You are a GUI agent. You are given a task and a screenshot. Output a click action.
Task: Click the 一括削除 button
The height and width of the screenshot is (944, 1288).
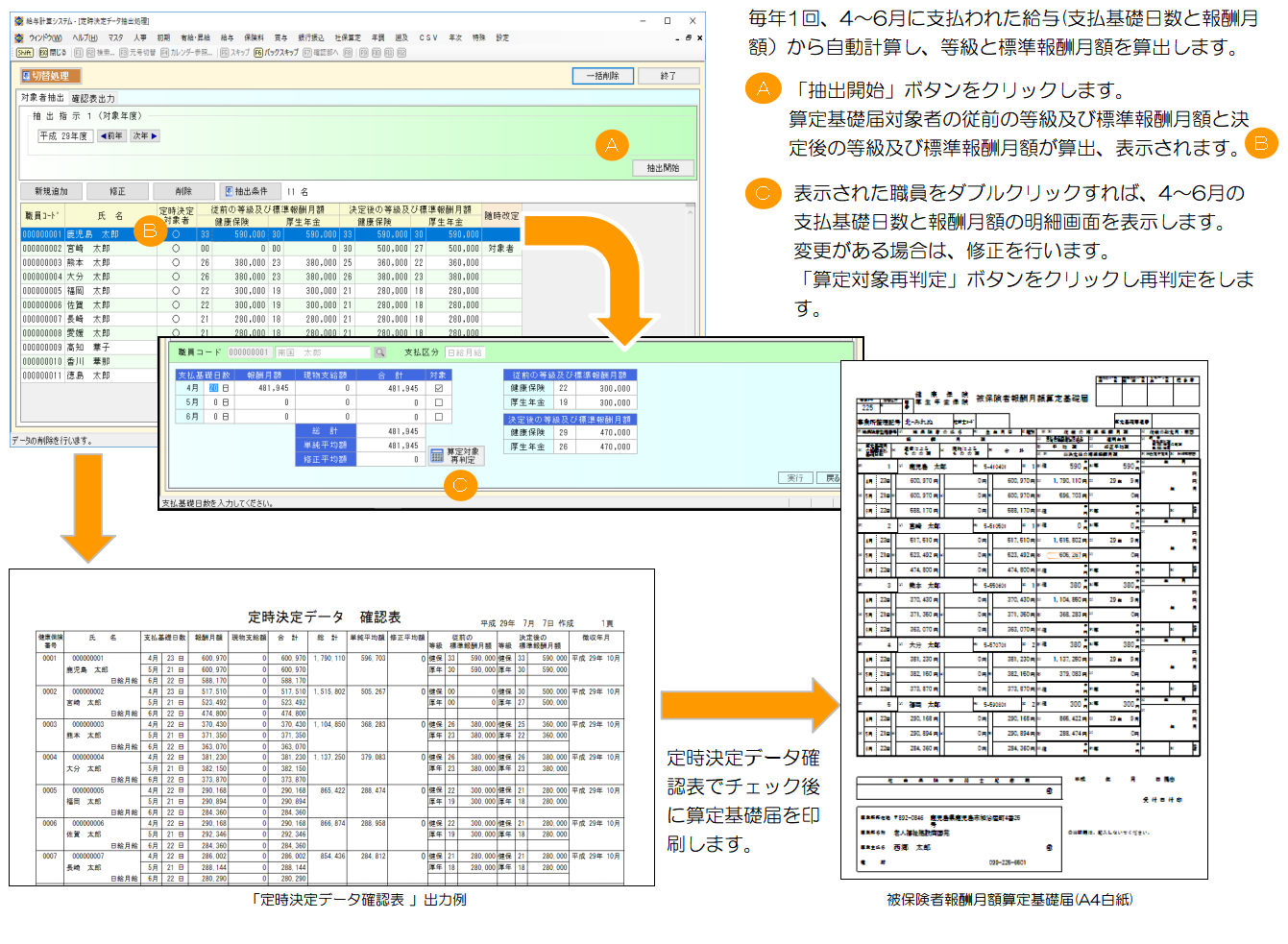click(x=603, y=76)
